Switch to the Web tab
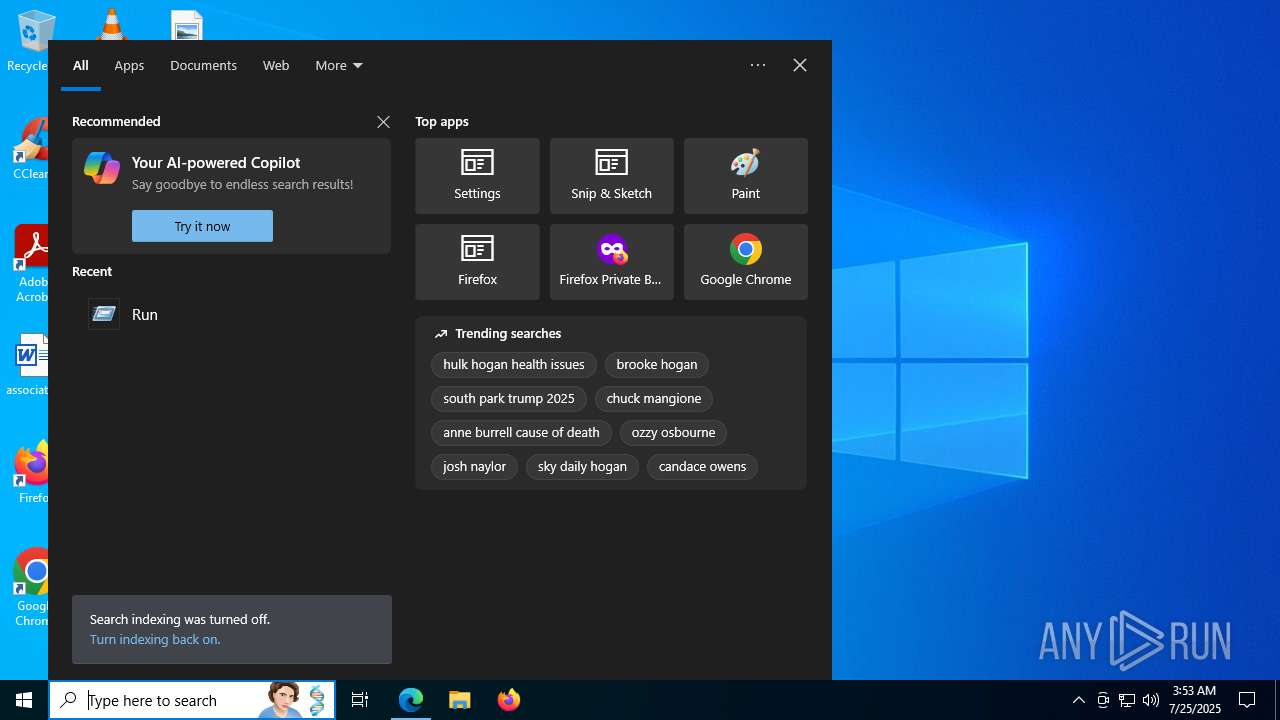Screen dimensions: 1280x720 (276, 65)
